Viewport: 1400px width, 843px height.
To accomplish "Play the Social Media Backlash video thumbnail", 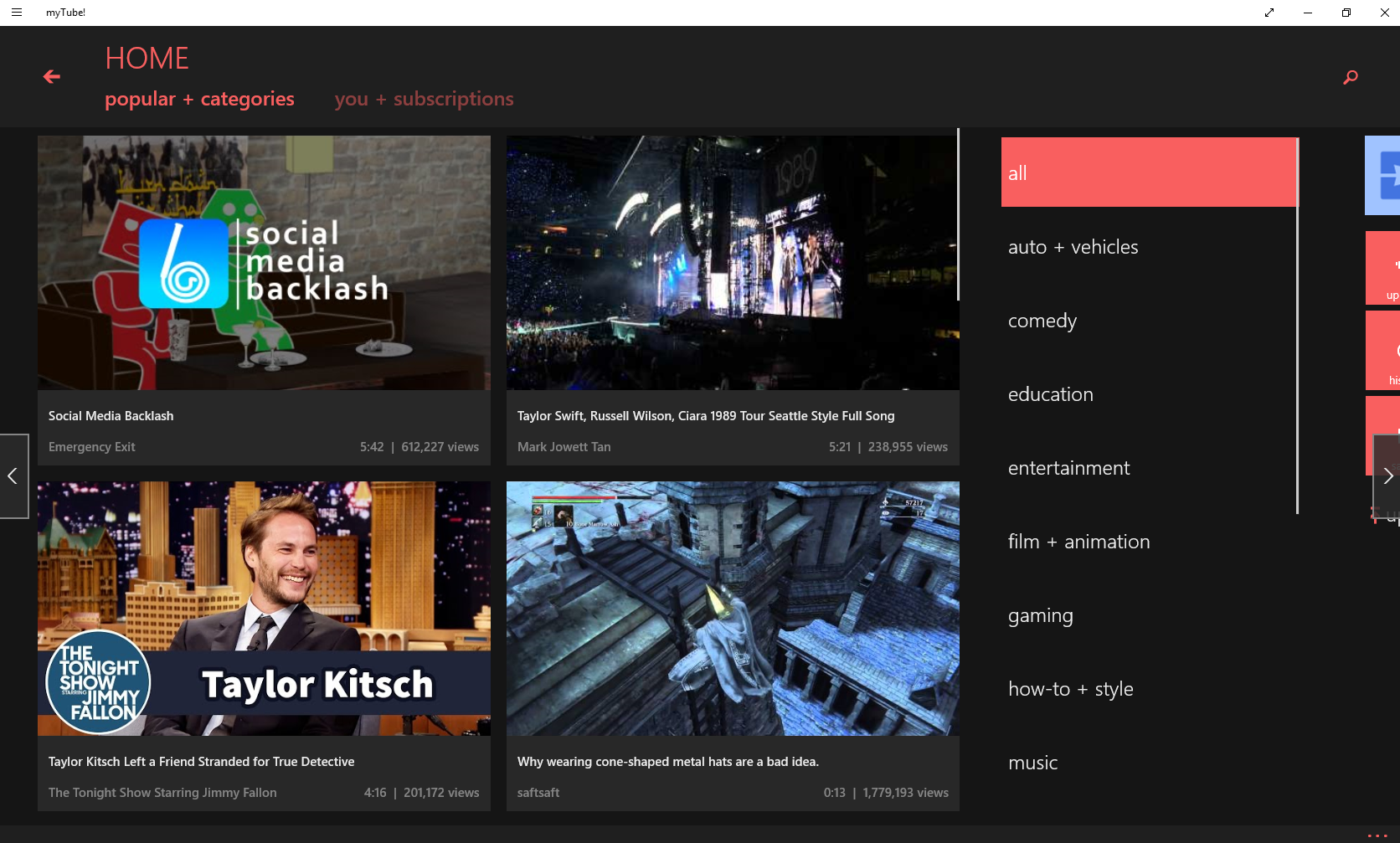I will pyautogui.click(x=264, y=263).
